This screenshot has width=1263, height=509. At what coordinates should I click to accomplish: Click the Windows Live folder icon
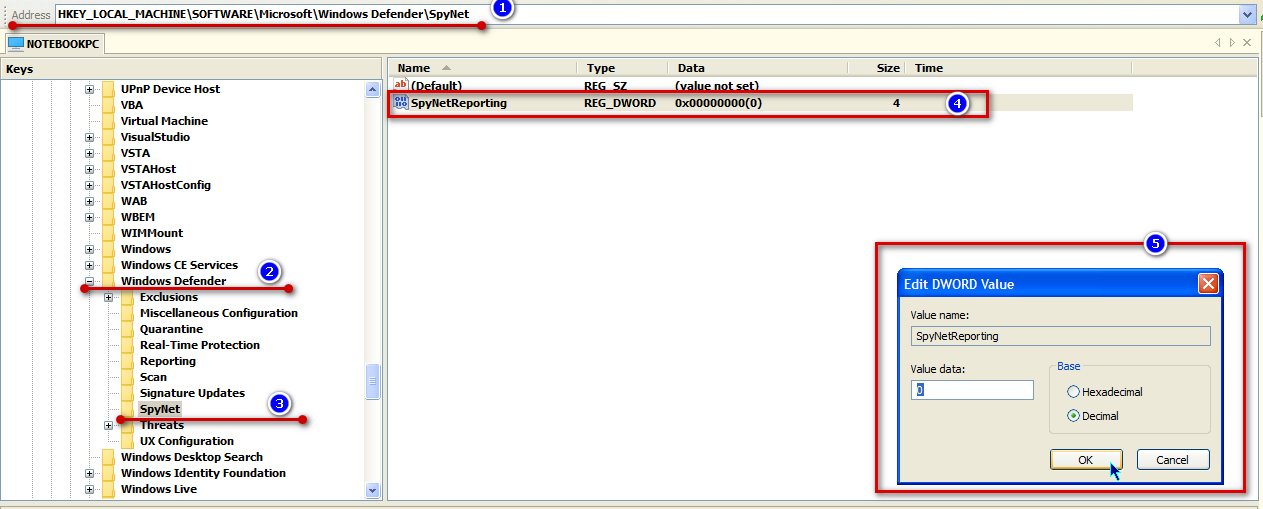(x=108, y=489)
